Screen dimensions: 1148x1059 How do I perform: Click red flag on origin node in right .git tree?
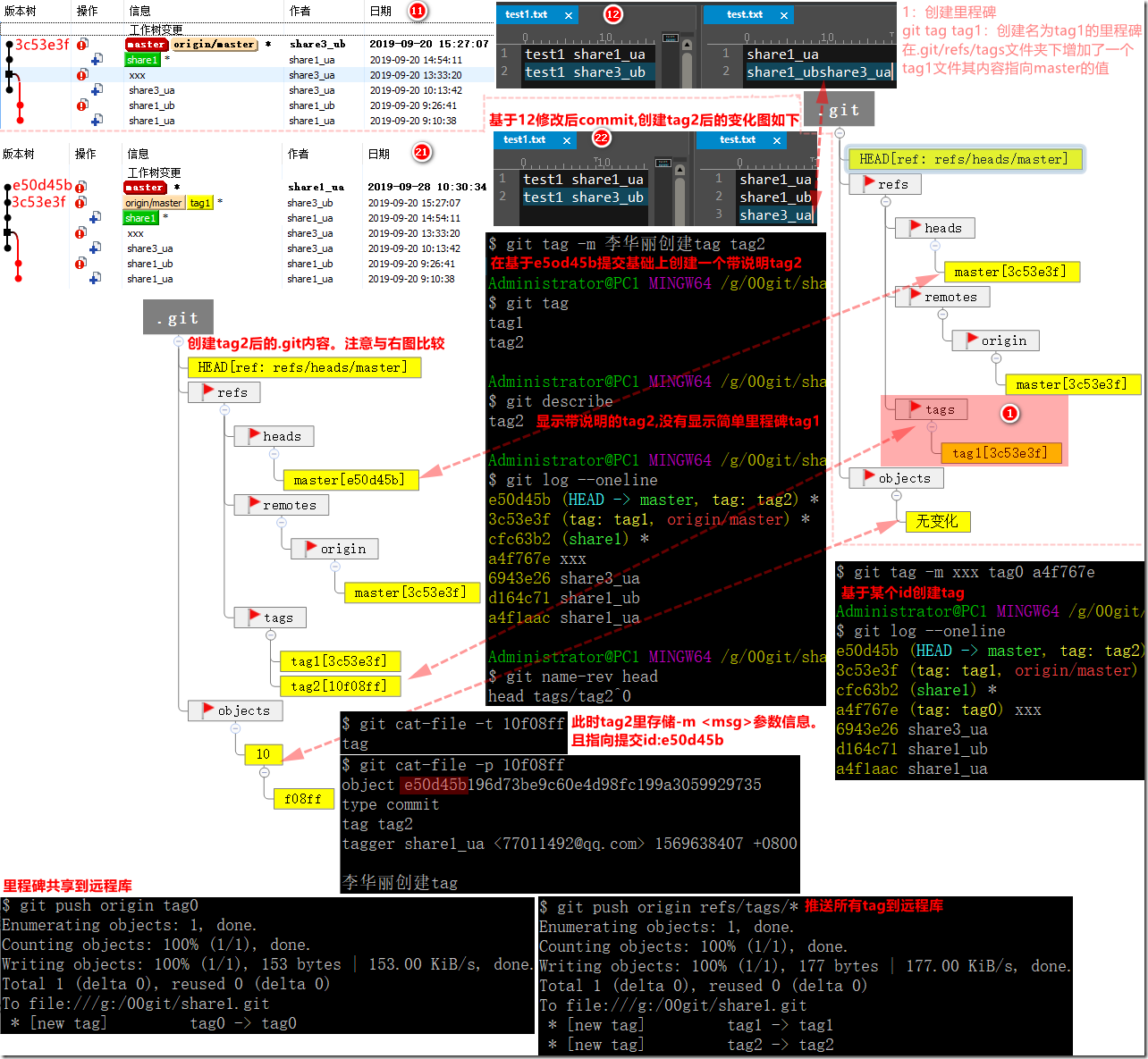coord(973,340)
